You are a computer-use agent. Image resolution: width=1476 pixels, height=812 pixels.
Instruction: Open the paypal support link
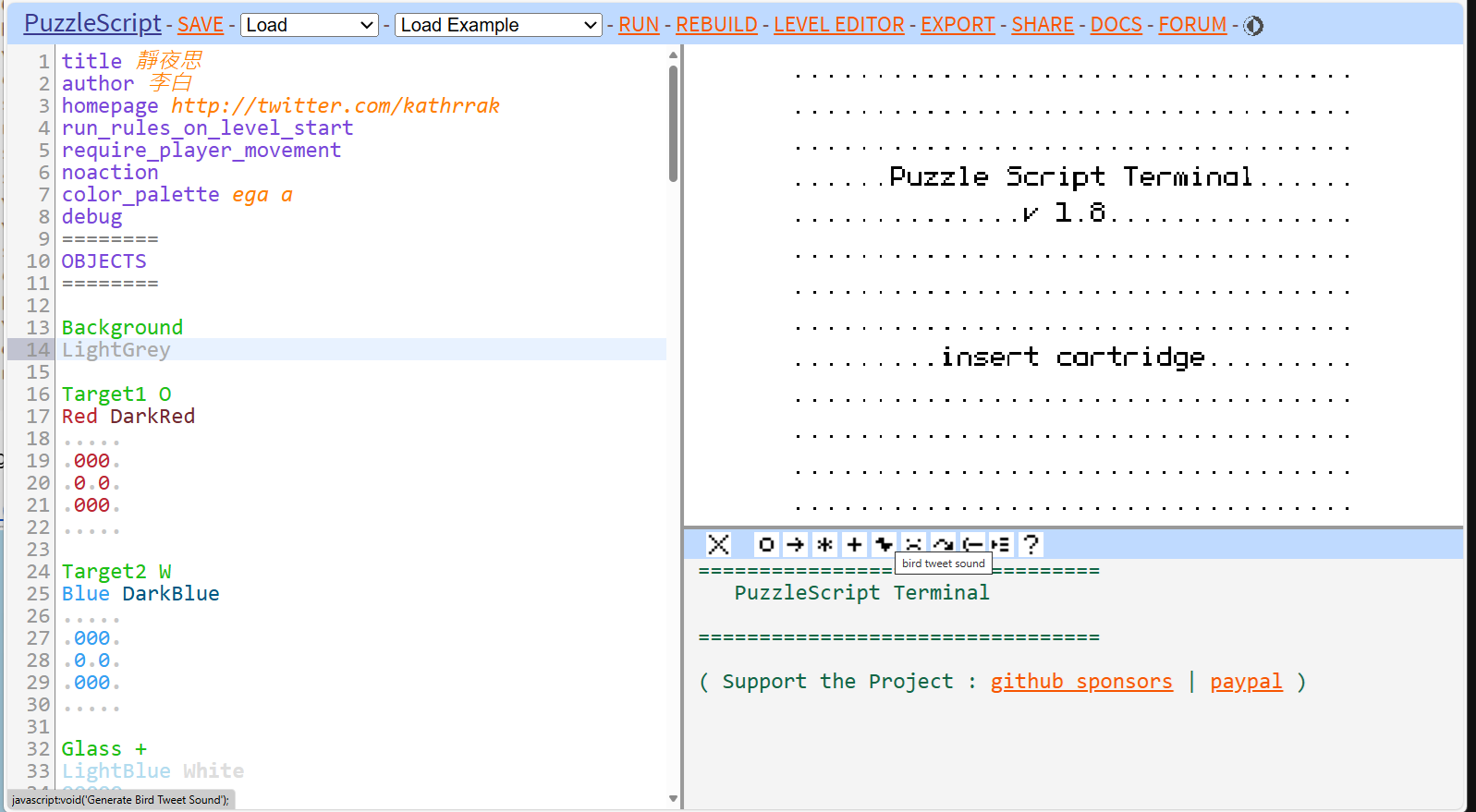[x=1246, y=682]
